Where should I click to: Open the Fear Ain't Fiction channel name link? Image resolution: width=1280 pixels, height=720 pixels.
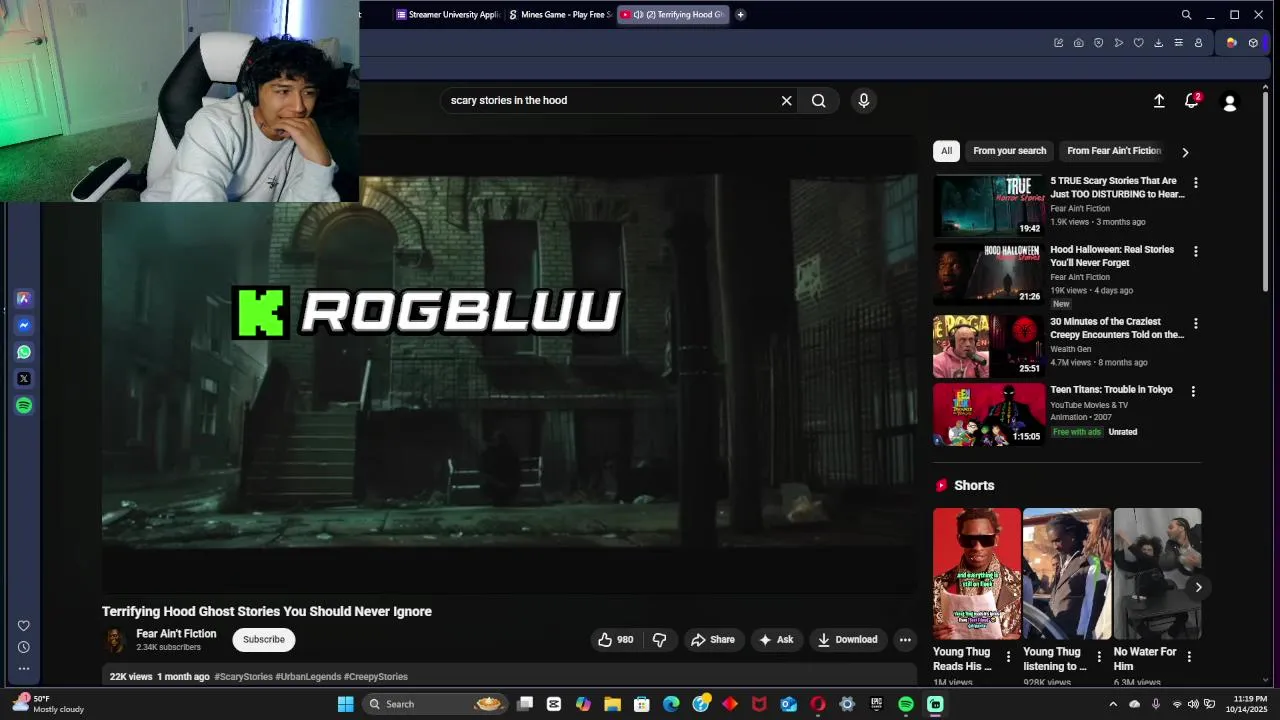176,634
